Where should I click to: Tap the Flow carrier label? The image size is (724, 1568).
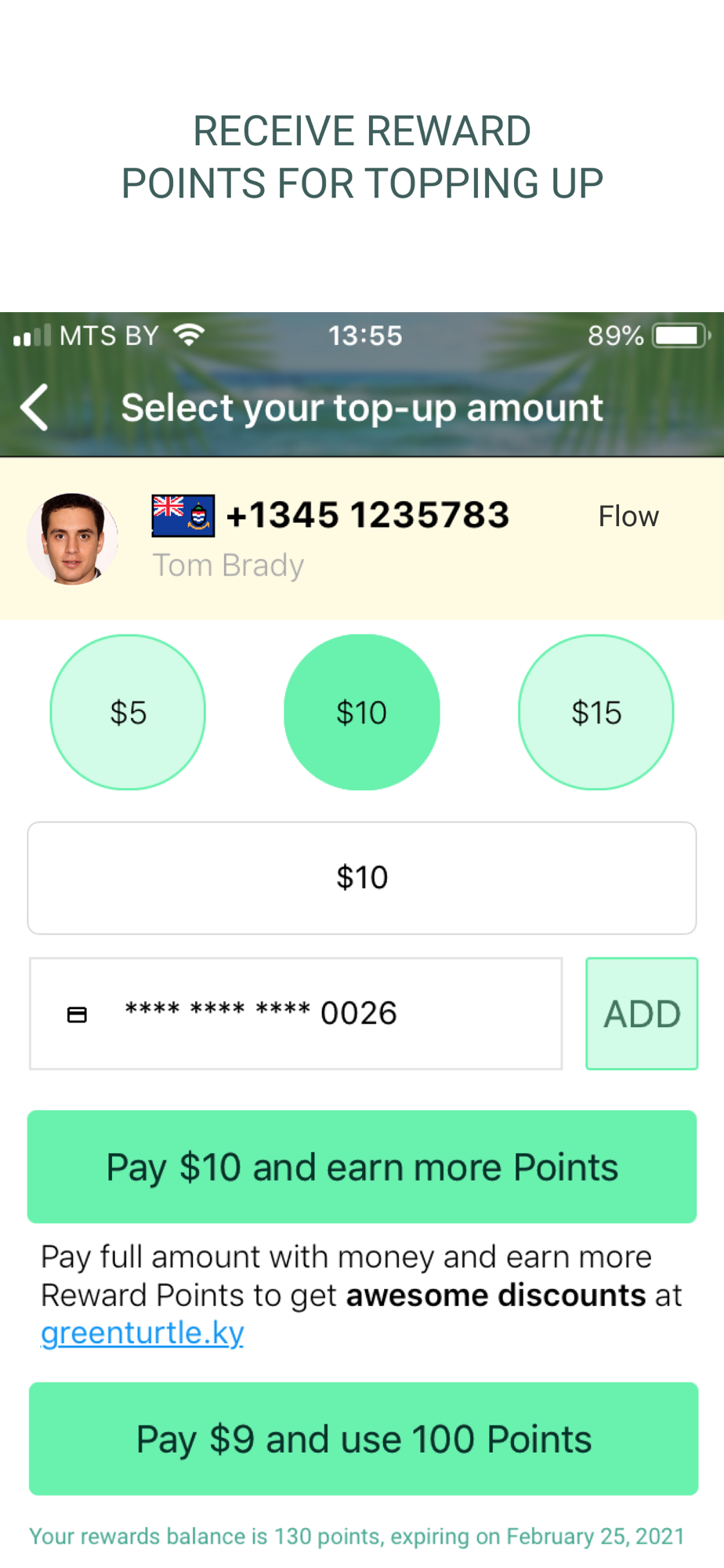(x=628, y=516)
